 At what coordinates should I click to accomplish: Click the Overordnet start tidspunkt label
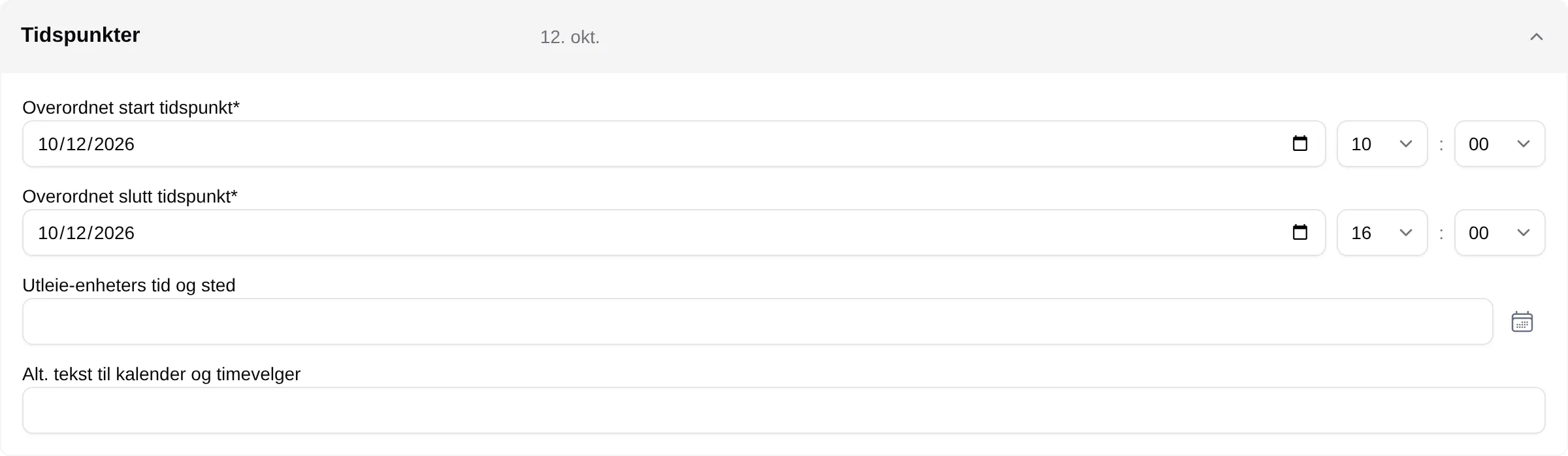(x=131, y=108)
